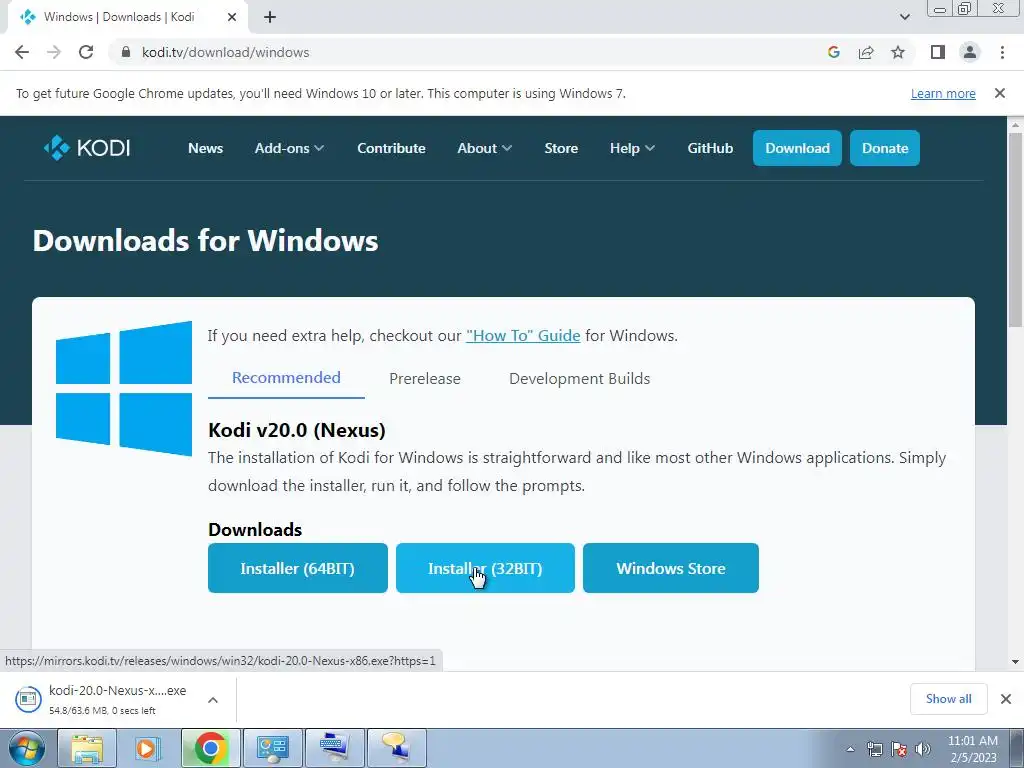Download the Installer (64BIT)
This screenshot has width=1024, height=768.
[x=298, y=568]
